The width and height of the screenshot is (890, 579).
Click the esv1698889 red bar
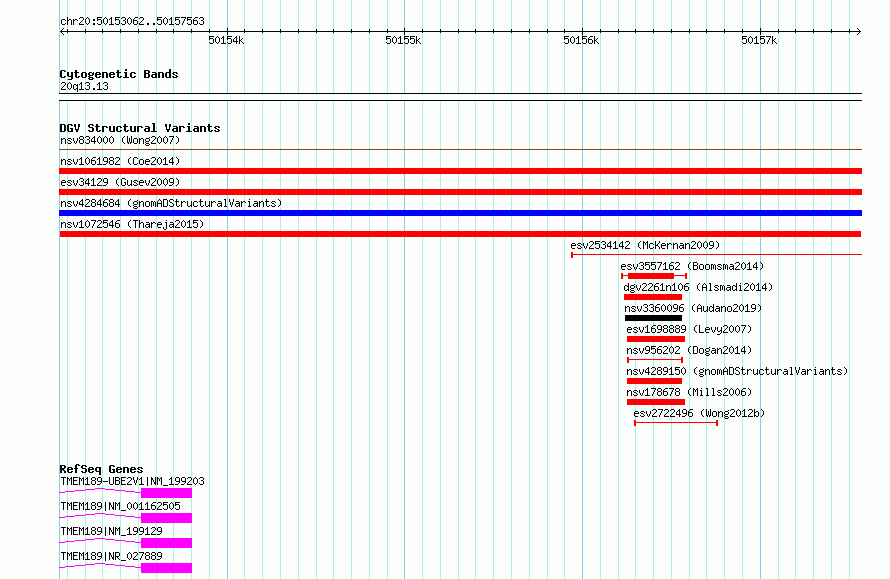click(656, 339)
